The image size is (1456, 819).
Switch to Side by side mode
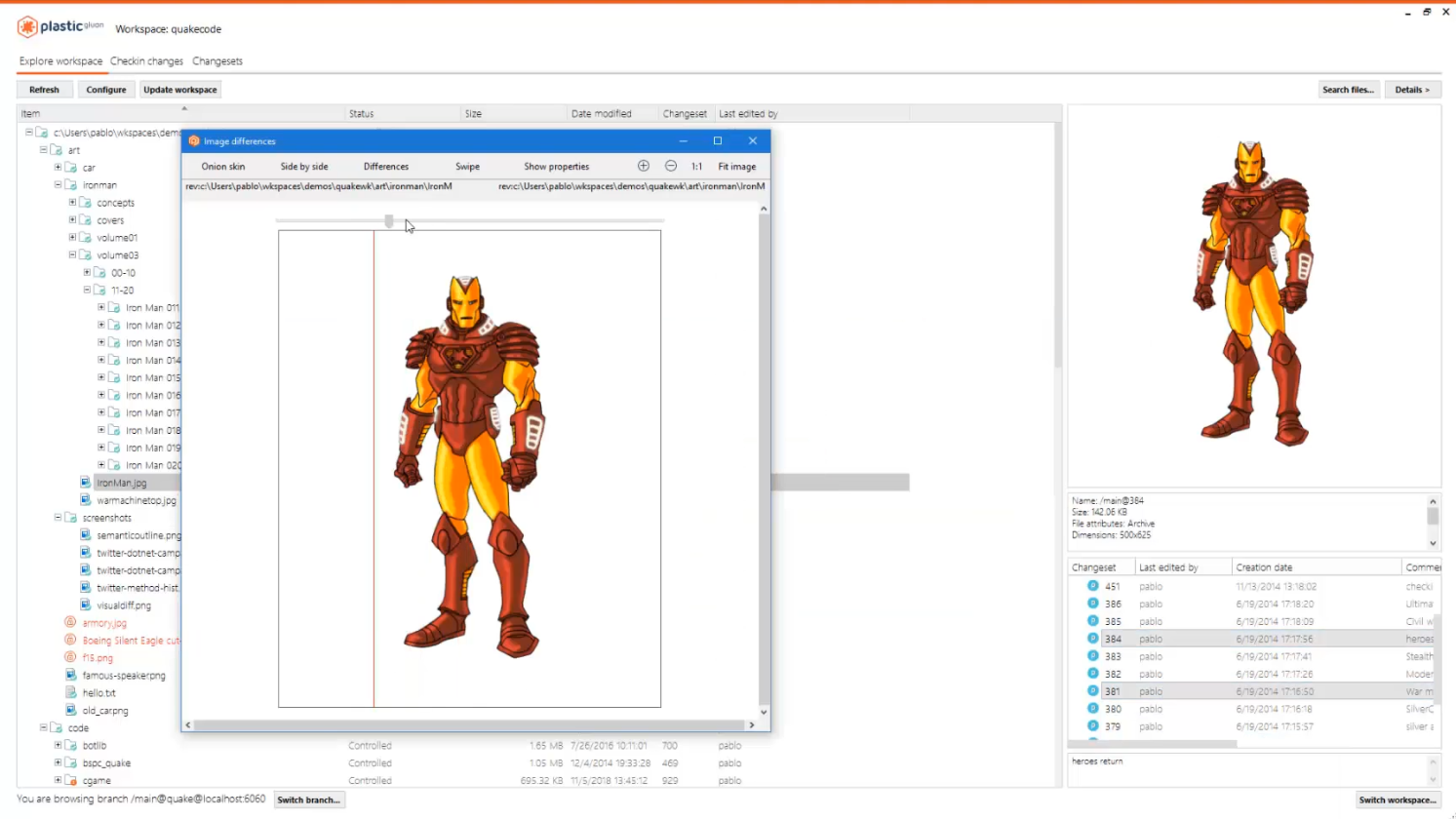[304, 167]
